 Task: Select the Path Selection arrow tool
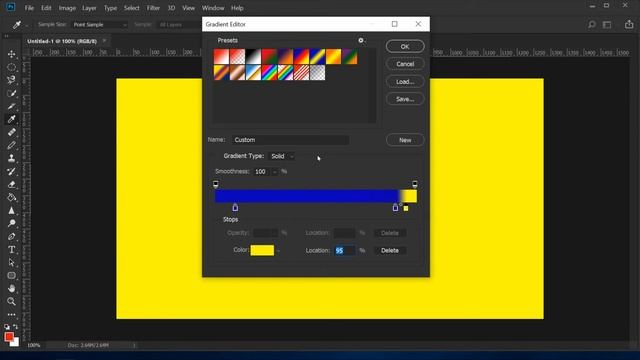11,262
